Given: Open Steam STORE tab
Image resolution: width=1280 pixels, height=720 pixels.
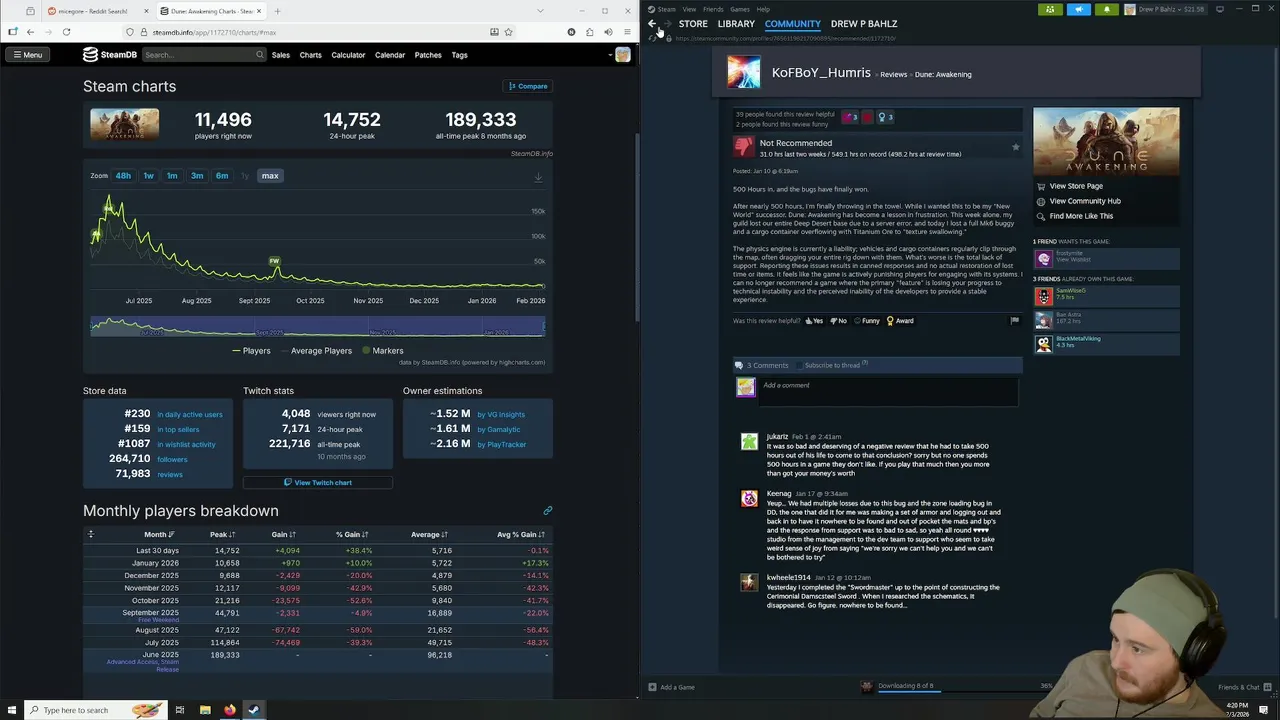Looking at the screenshot, I should point(693,24).
